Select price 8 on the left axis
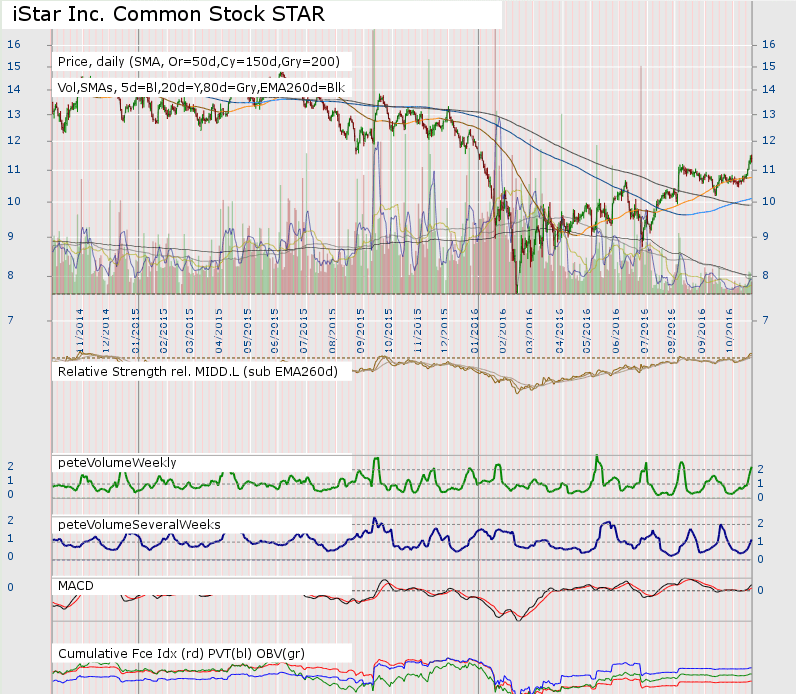 pyautogui.click(x=10, y=276)
